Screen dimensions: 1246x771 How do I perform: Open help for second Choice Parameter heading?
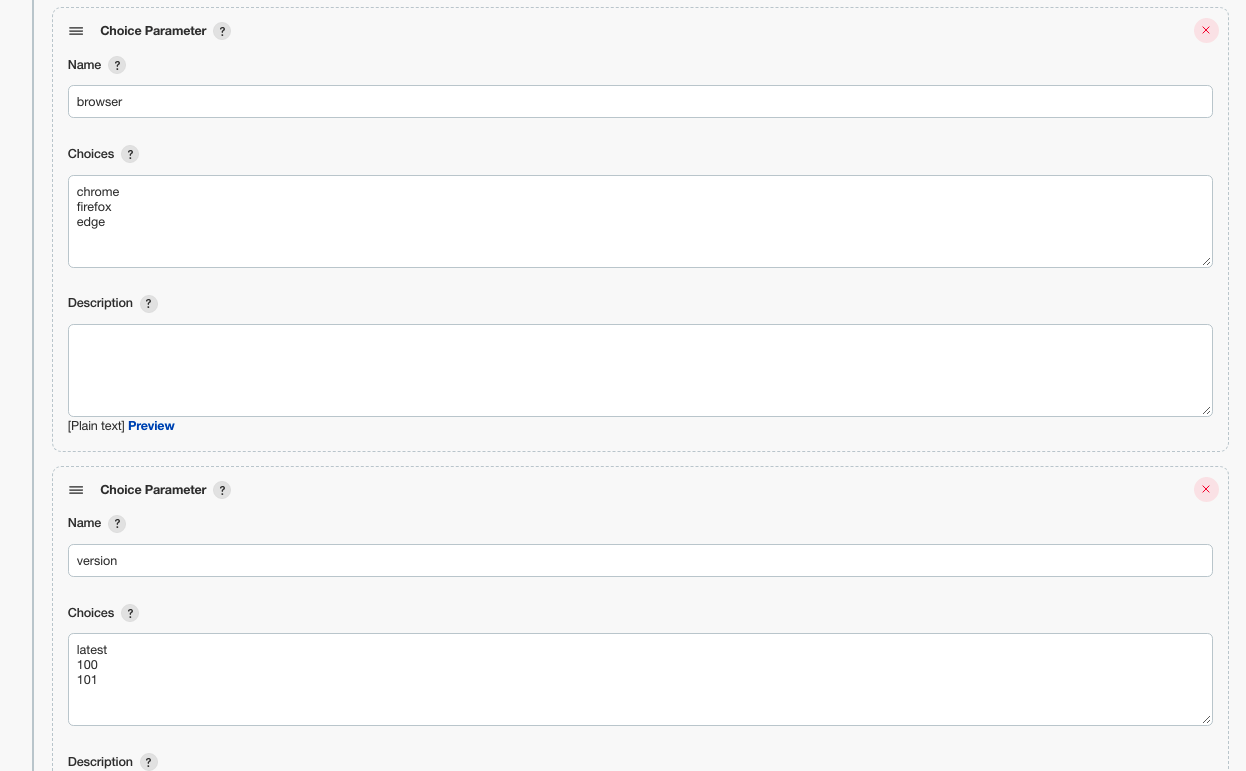222,490
